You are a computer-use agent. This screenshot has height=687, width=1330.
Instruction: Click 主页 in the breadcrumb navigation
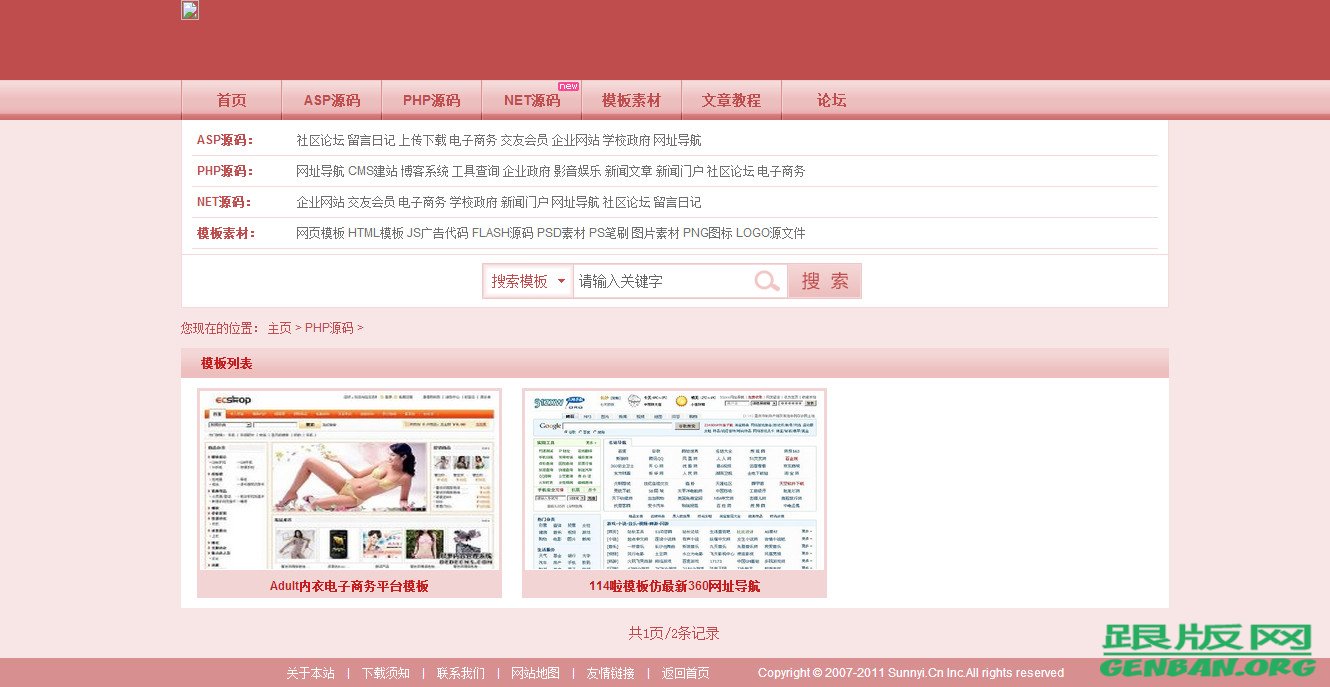(280, 327)
